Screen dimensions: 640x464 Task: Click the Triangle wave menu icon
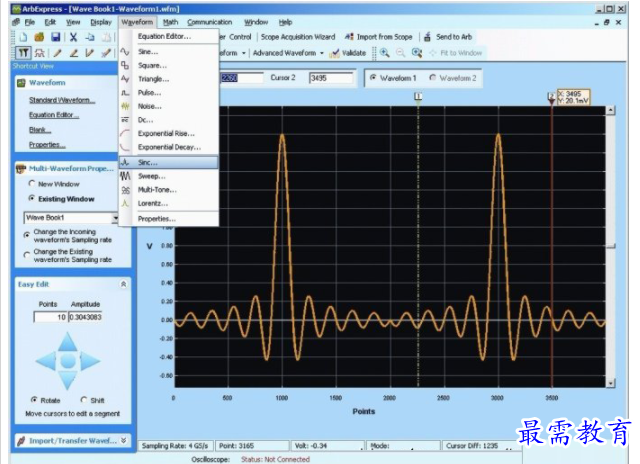tap(125, 79)
